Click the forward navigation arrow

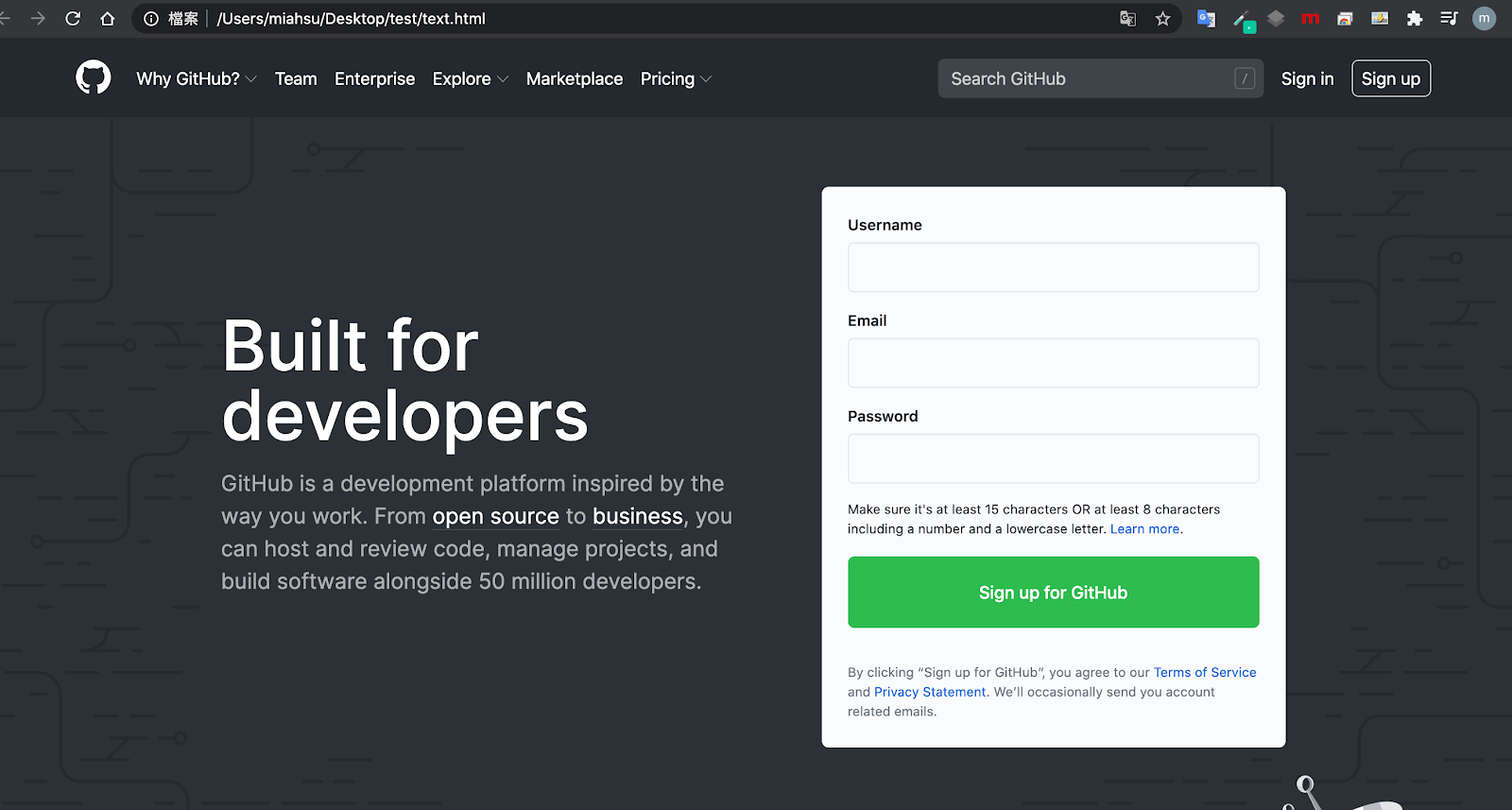coord(38,18)
